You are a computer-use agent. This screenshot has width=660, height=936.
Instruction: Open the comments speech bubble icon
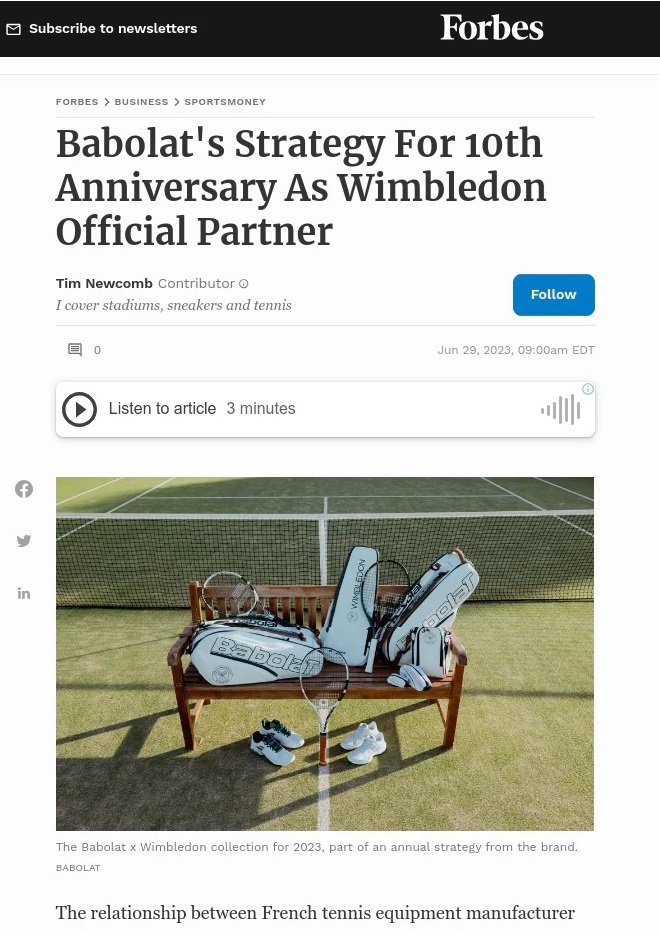[75, 350]
